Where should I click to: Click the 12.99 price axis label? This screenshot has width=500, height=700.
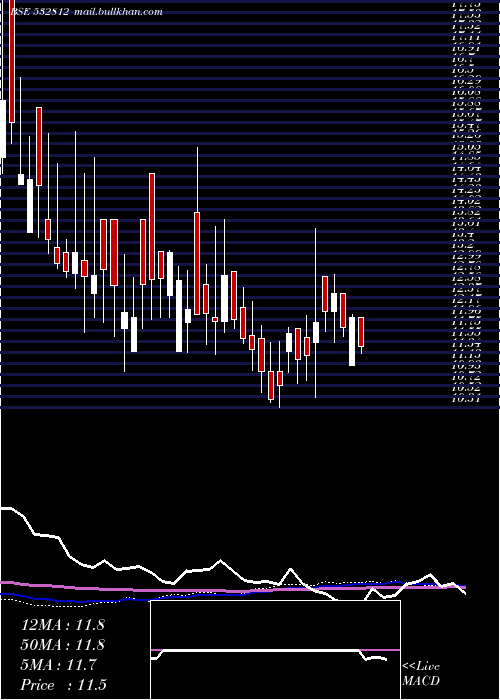tap(466, 256)
